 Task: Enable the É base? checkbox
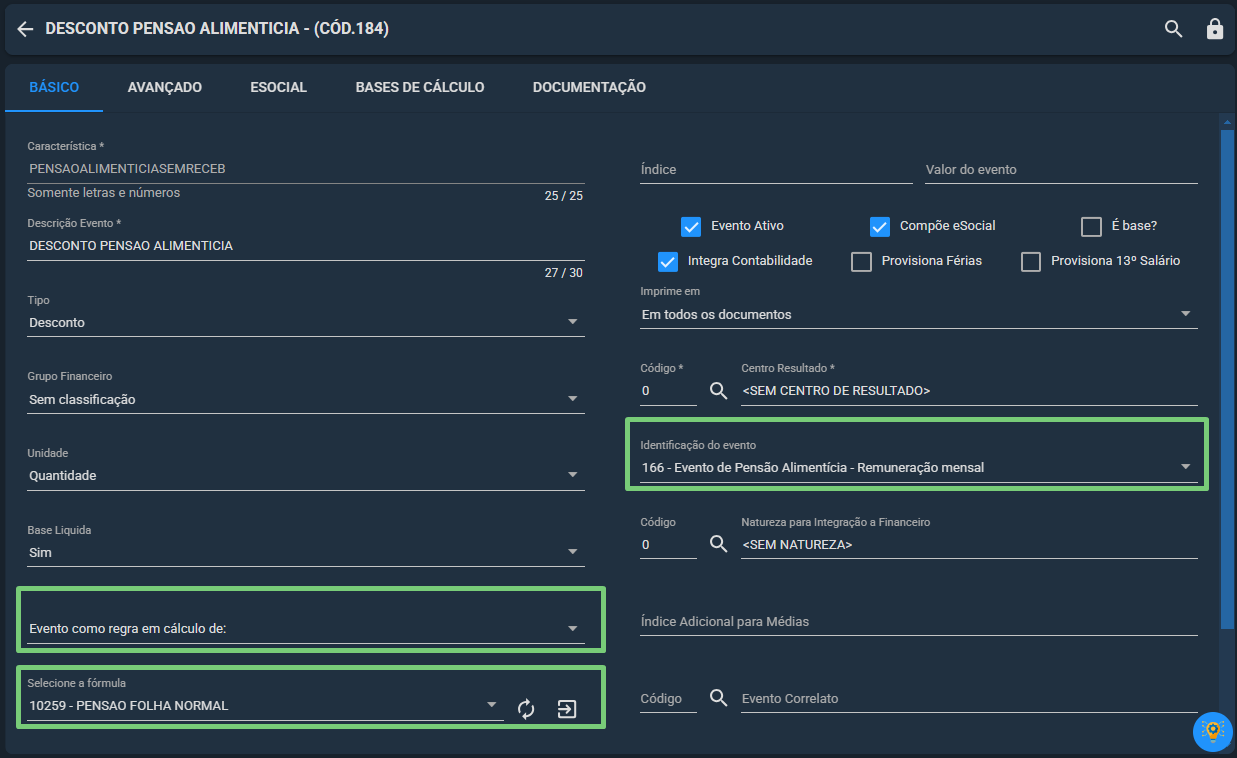(1091, 226)
